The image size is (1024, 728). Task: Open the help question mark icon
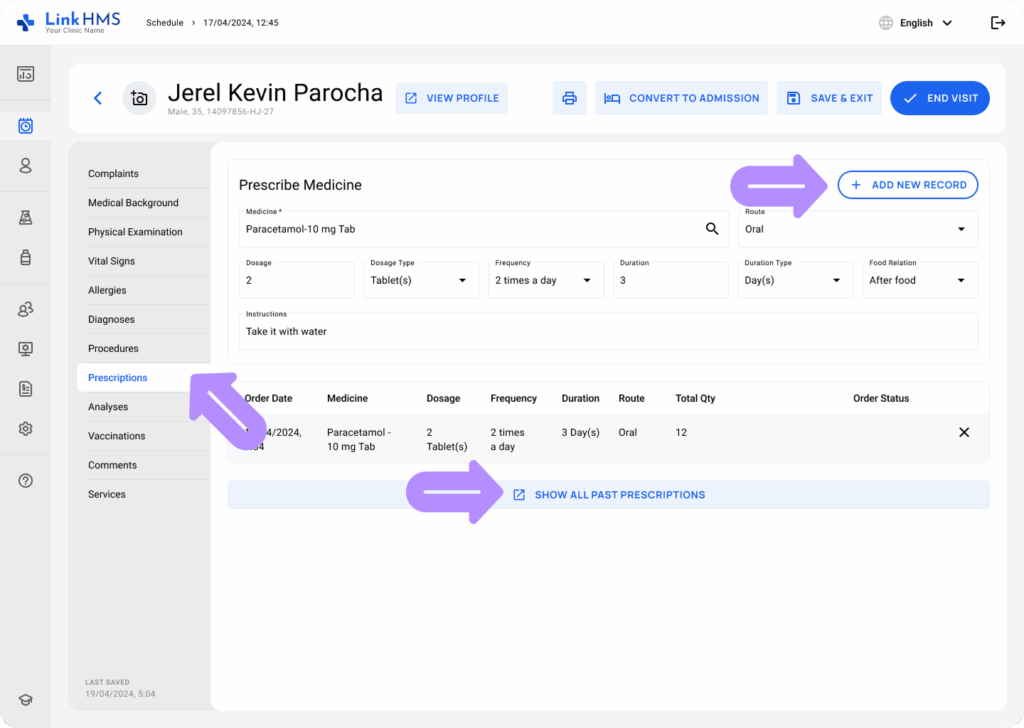point(26,480)
